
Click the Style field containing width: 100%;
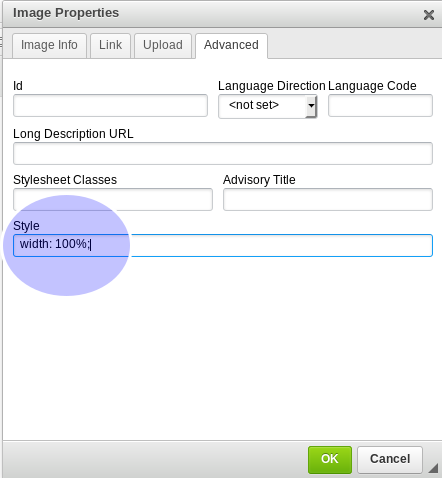click(x=223, y=246)
